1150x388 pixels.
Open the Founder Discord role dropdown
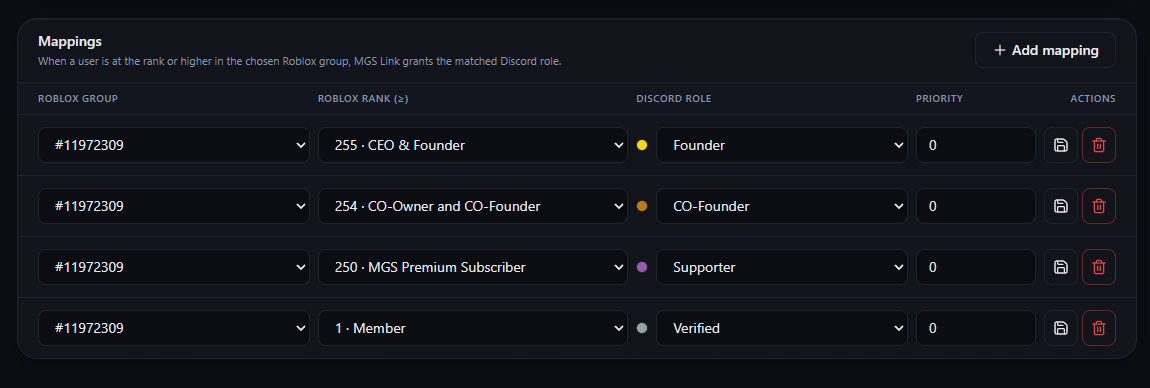(782, 145)
